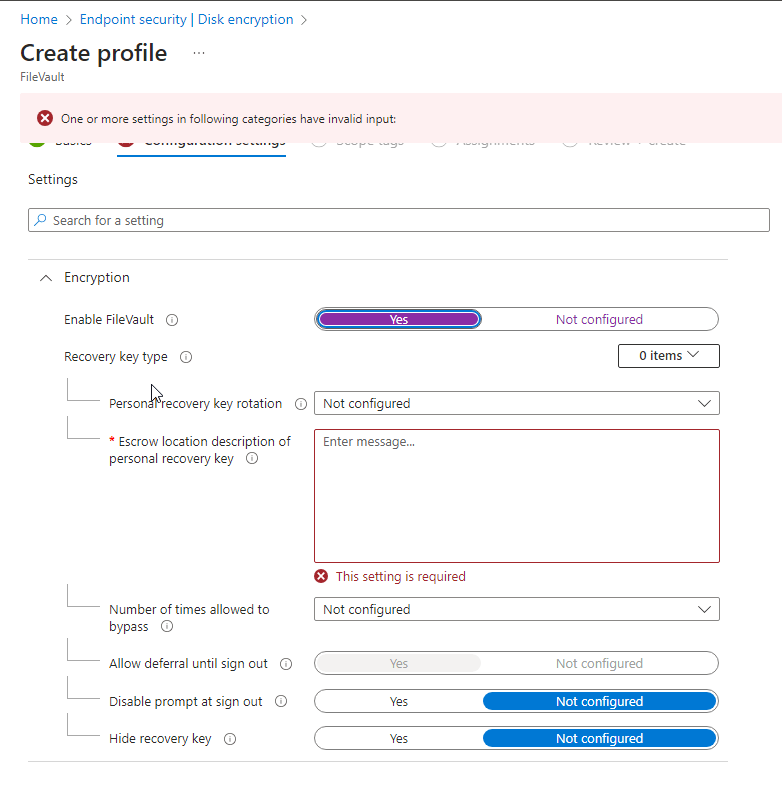Open Number of times allowed to bypass dropdown
Image resolution: width=782 pixels, height=802 pixels.
pos(516,609)
